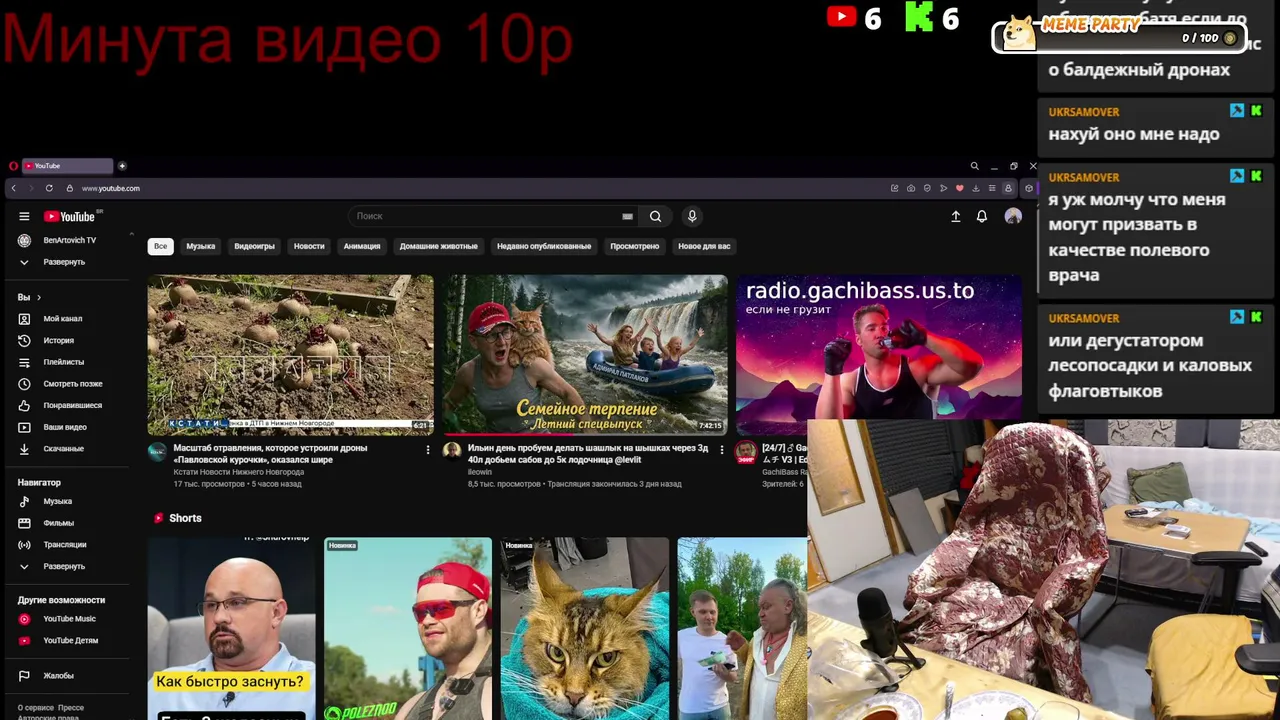Select the Музыка filter chip
The image size is (1280, 720).
pyautogui.click(x=200, y=246)
